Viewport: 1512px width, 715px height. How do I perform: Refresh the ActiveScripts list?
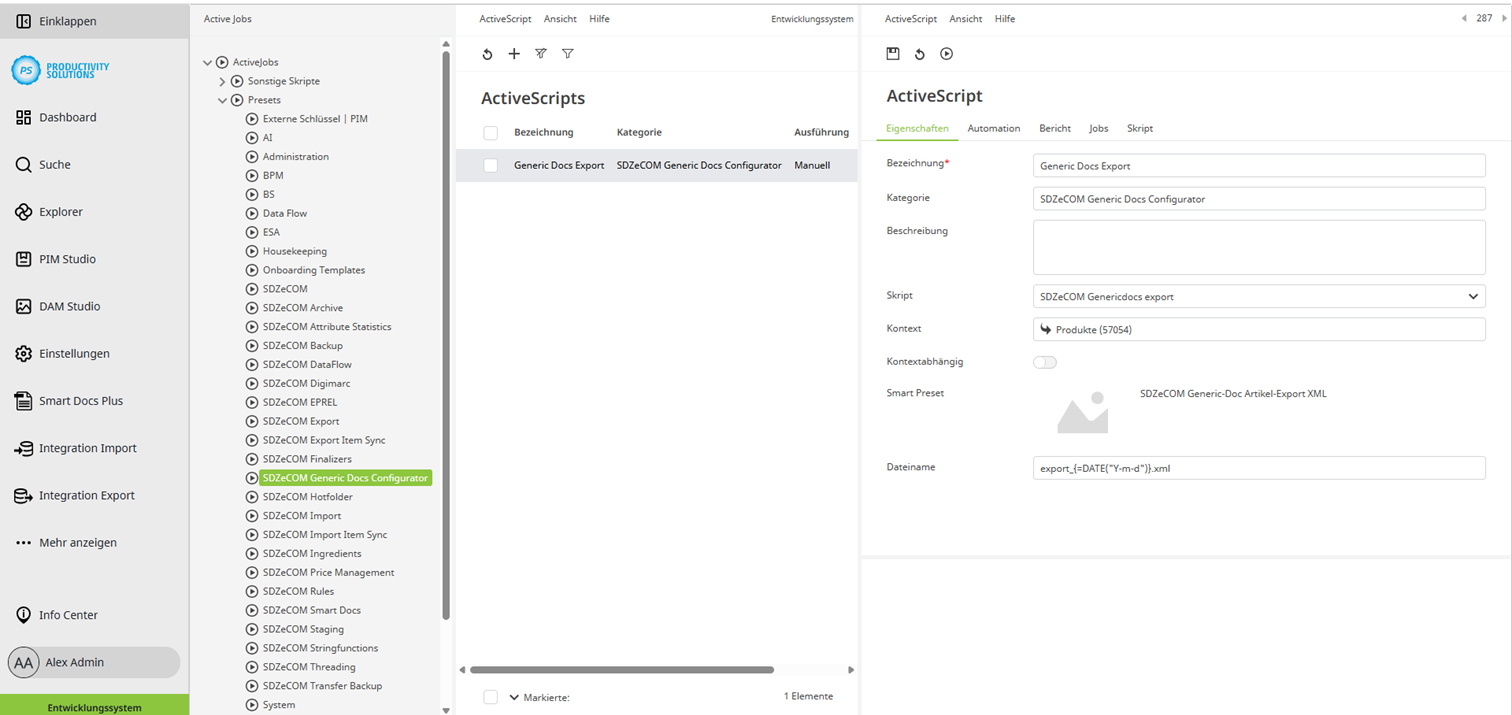[487, 54]
